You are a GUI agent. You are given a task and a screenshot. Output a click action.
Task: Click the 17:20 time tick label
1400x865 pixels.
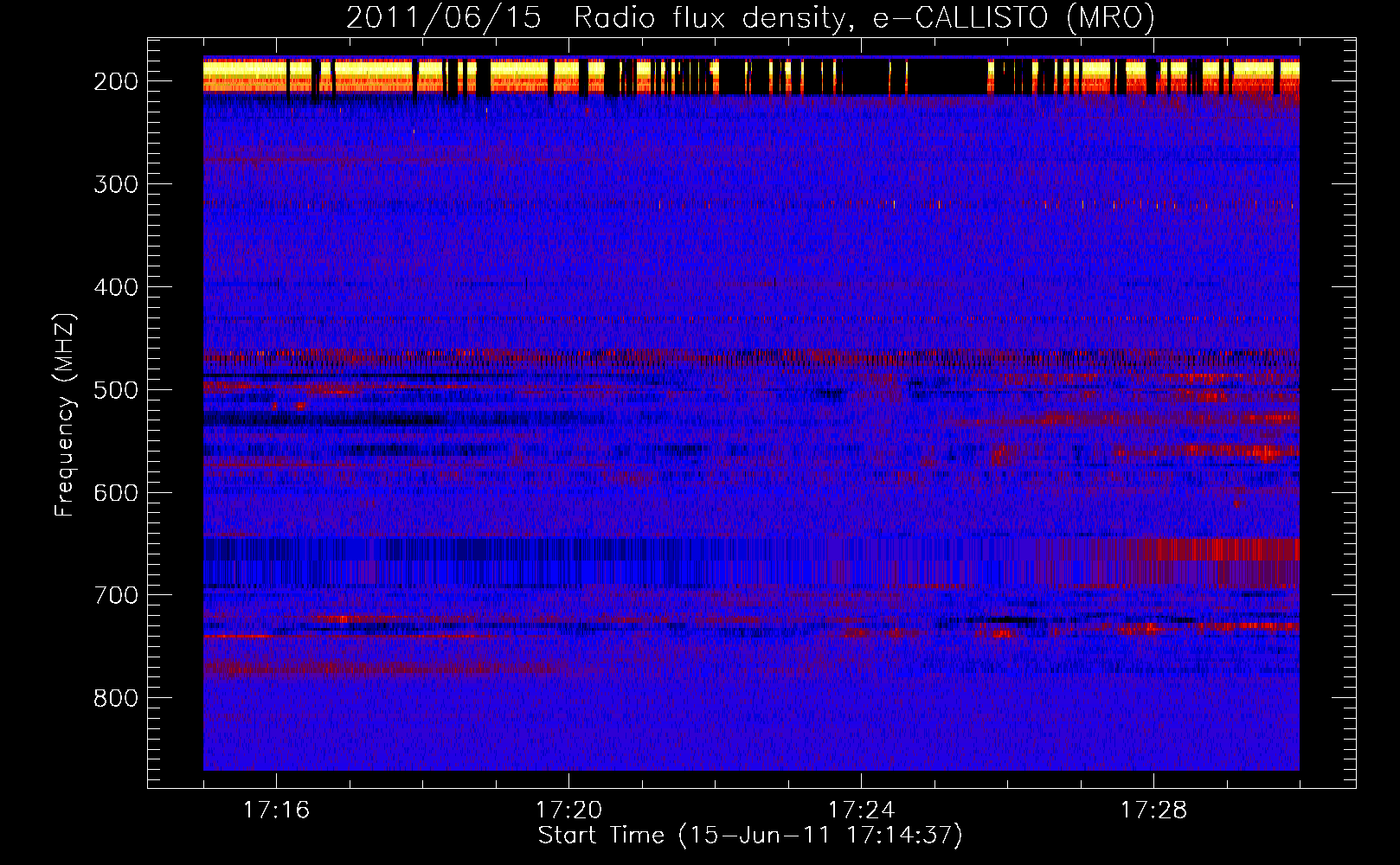click(x=568, y=810)
